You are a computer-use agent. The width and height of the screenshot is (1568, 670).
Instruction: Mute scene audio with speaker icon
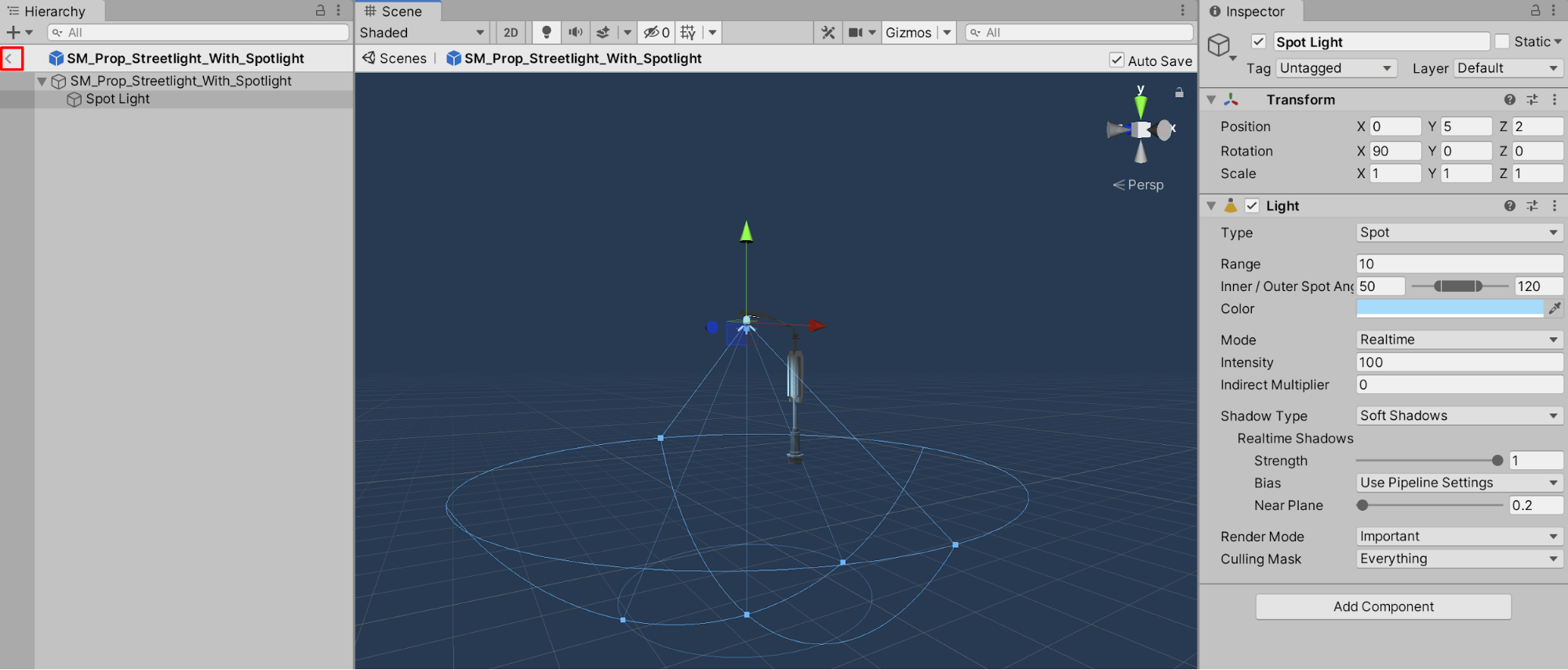click(575, 32)
